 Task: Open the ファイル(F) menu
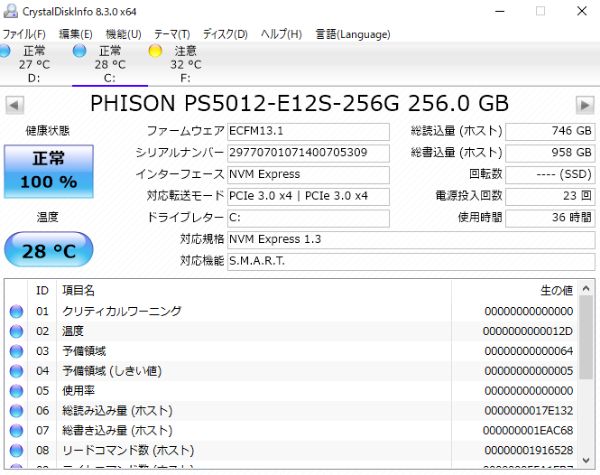pos(24,34)
